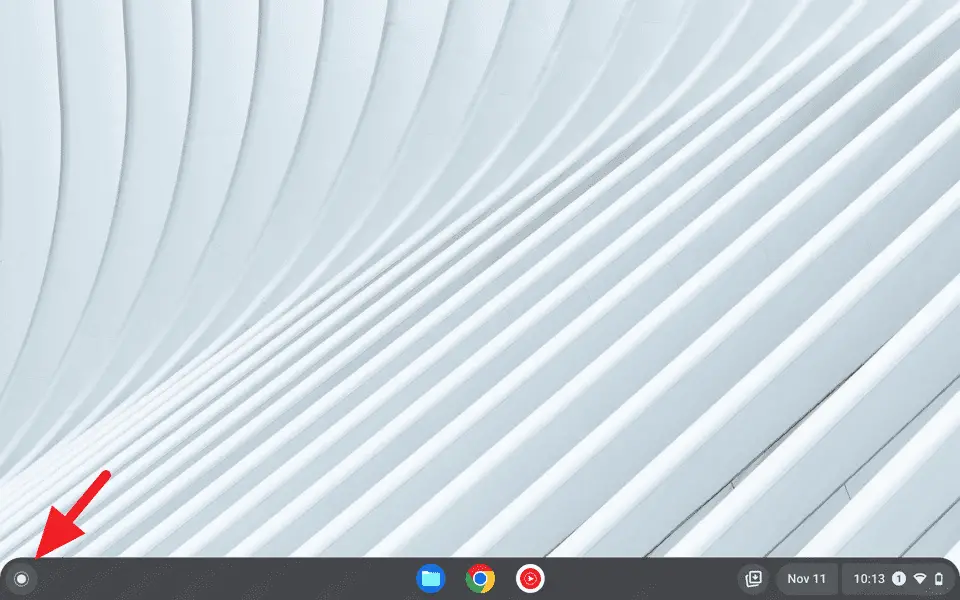
Task: Open quick settings by clicking the clock
Action: pyautogui.click(x=869, y=579)
